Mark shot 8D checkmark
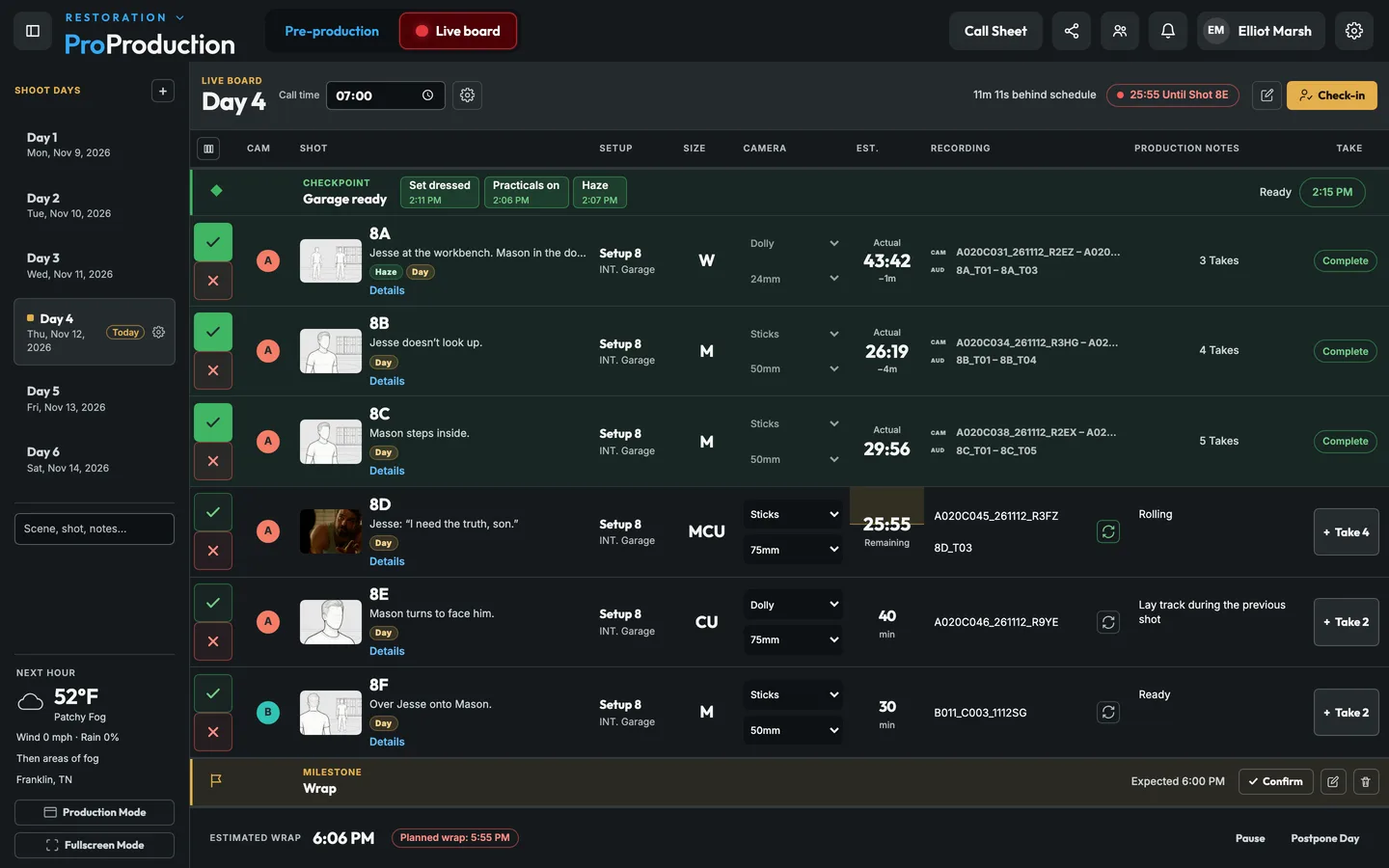The image size is (1389, 868). pyautogui.click(x=213, y=512)
